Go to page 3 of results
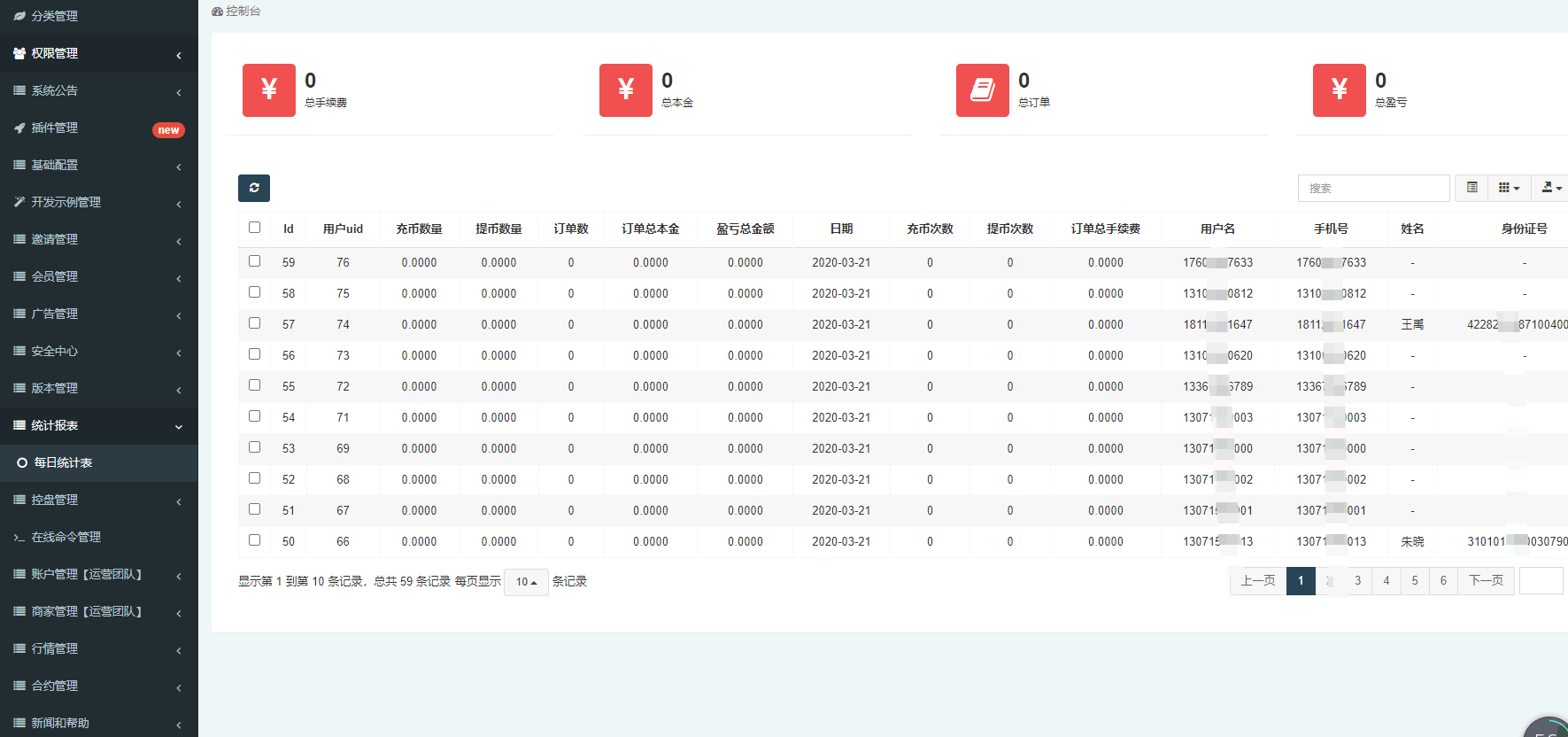Screen dimensions: 1568x737 (x=1357, y=581)
